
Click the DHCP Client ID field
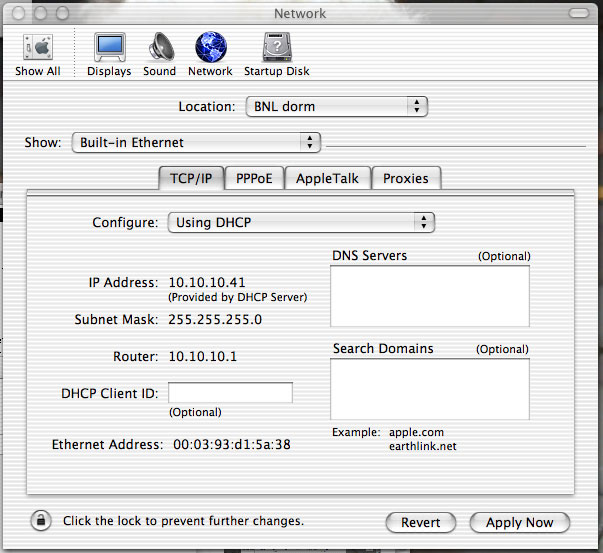[230, 393]
